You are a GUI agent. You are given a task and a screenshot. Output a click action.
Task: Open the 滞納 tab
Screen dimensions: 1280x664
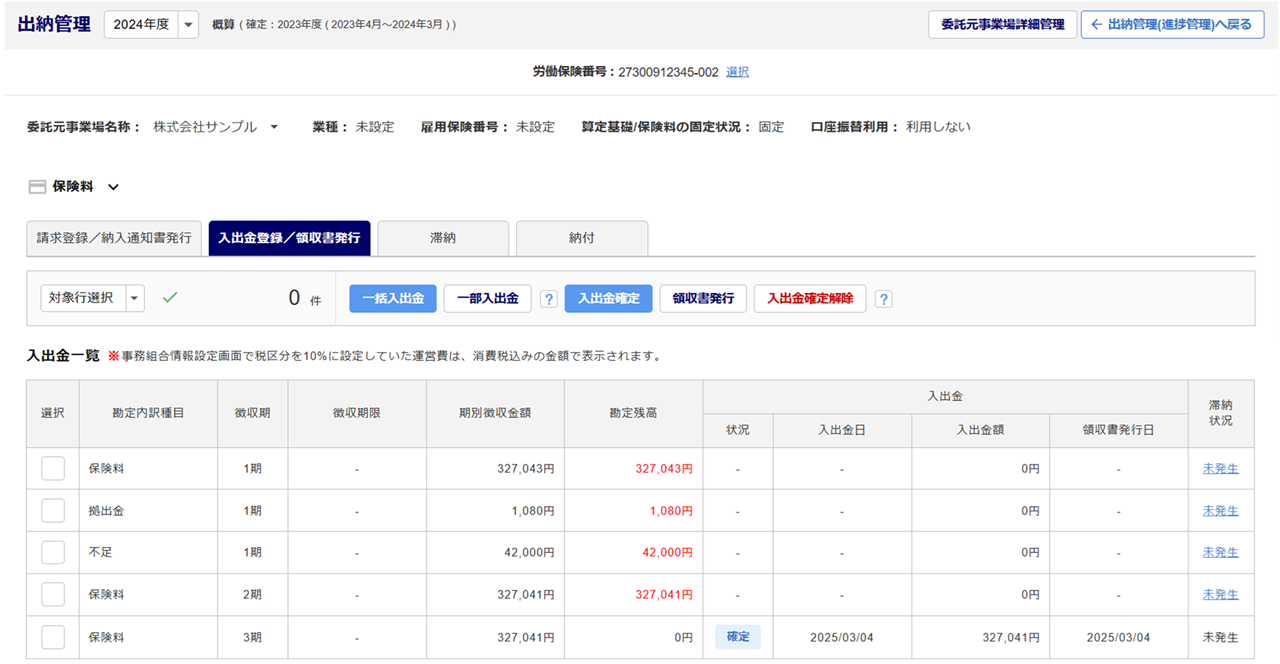(443, 239)
